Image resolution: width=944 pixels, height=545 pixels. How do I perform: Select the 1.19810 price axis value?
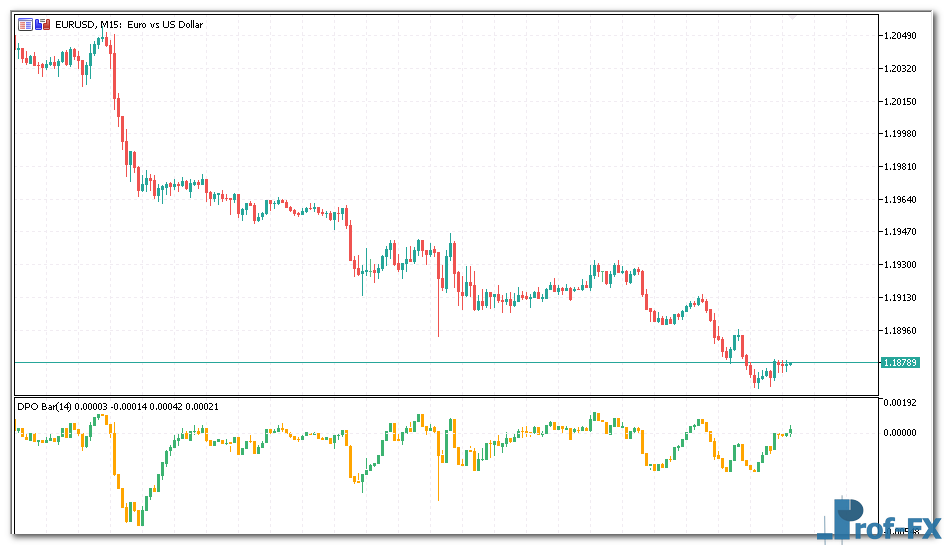[x=900, y=167]
